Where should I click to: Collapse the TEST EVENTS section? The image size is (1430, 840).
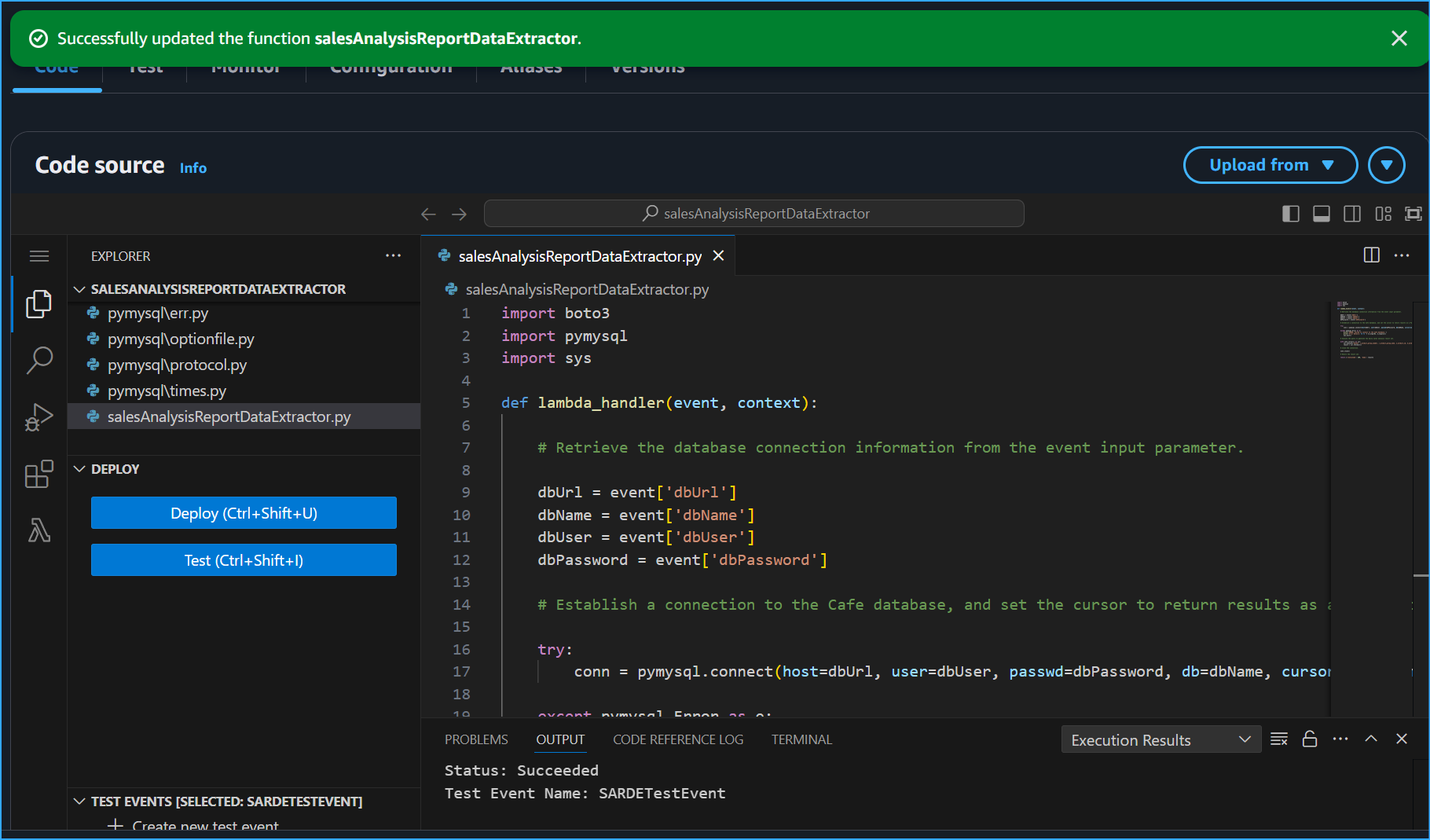point(79,801)
